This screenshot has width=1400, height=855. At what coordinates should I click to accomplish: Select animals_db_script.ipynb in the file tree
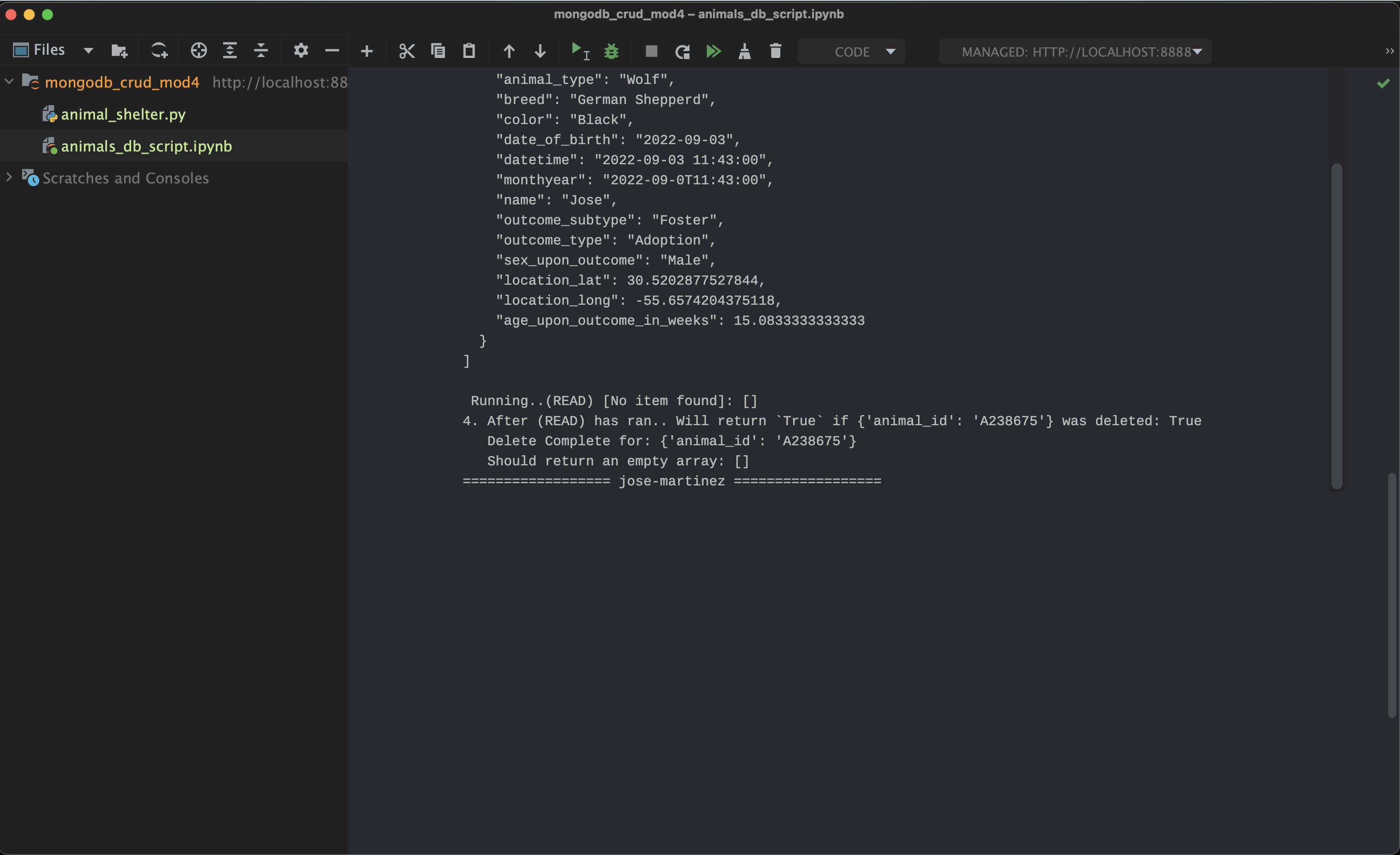146,146
